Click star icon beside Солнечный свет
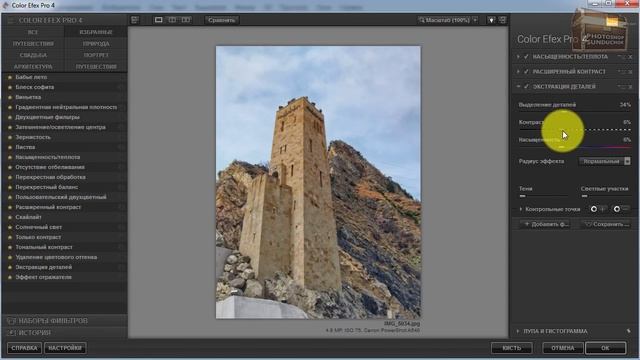Viewport: 640px width, 360px height. tap(10, 227)
